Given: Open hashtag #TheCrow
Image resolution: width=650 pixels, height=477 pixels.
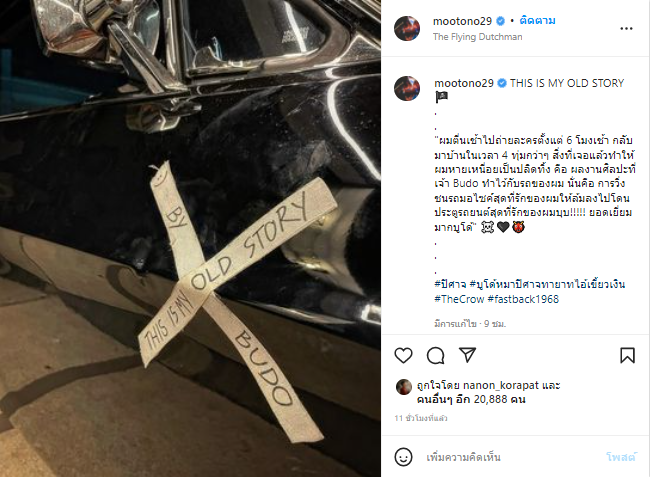Looking at the screenshot, I should 459,299.
